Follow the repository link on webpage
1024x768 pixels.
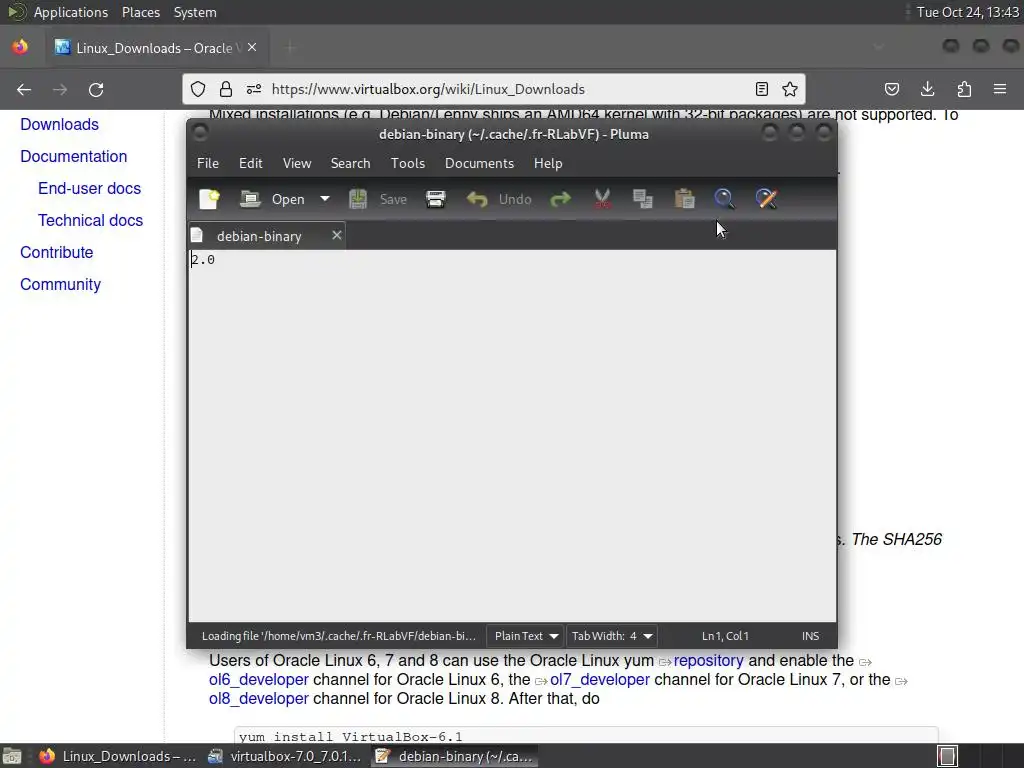click(709, 660)
